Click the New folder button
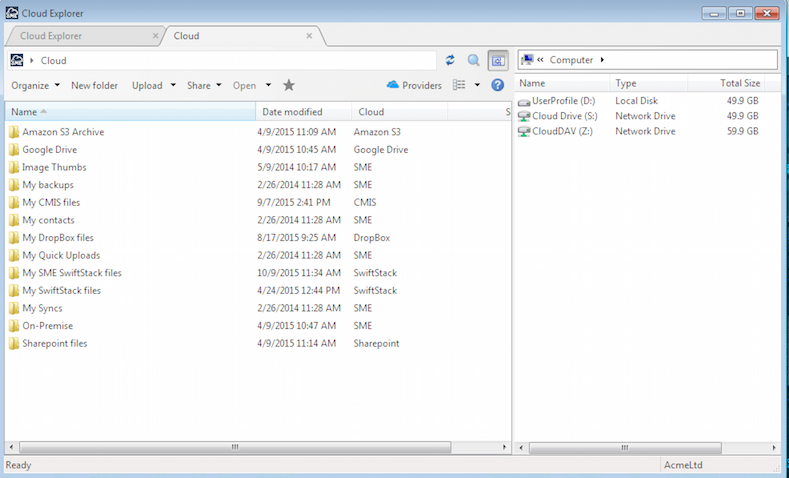789x478 pixels. tap(94, 86)
